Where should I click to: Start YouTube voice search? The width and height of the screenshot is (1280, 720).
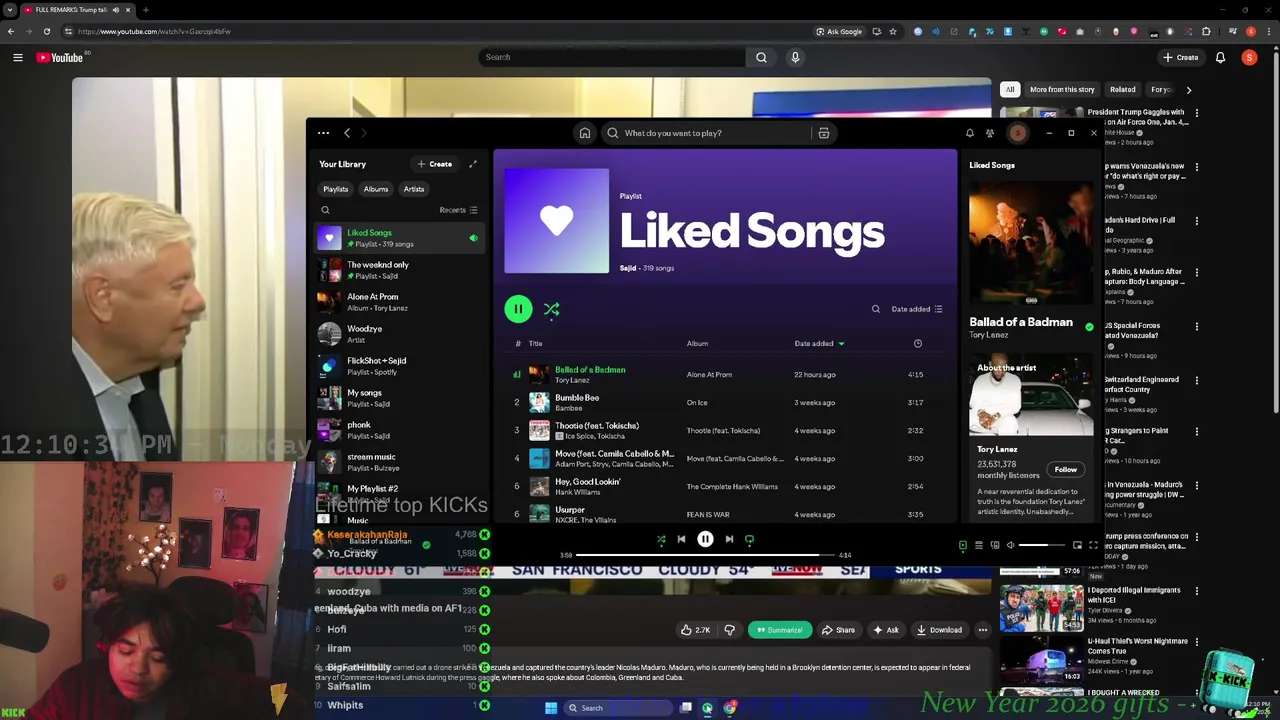pos(795,57)
